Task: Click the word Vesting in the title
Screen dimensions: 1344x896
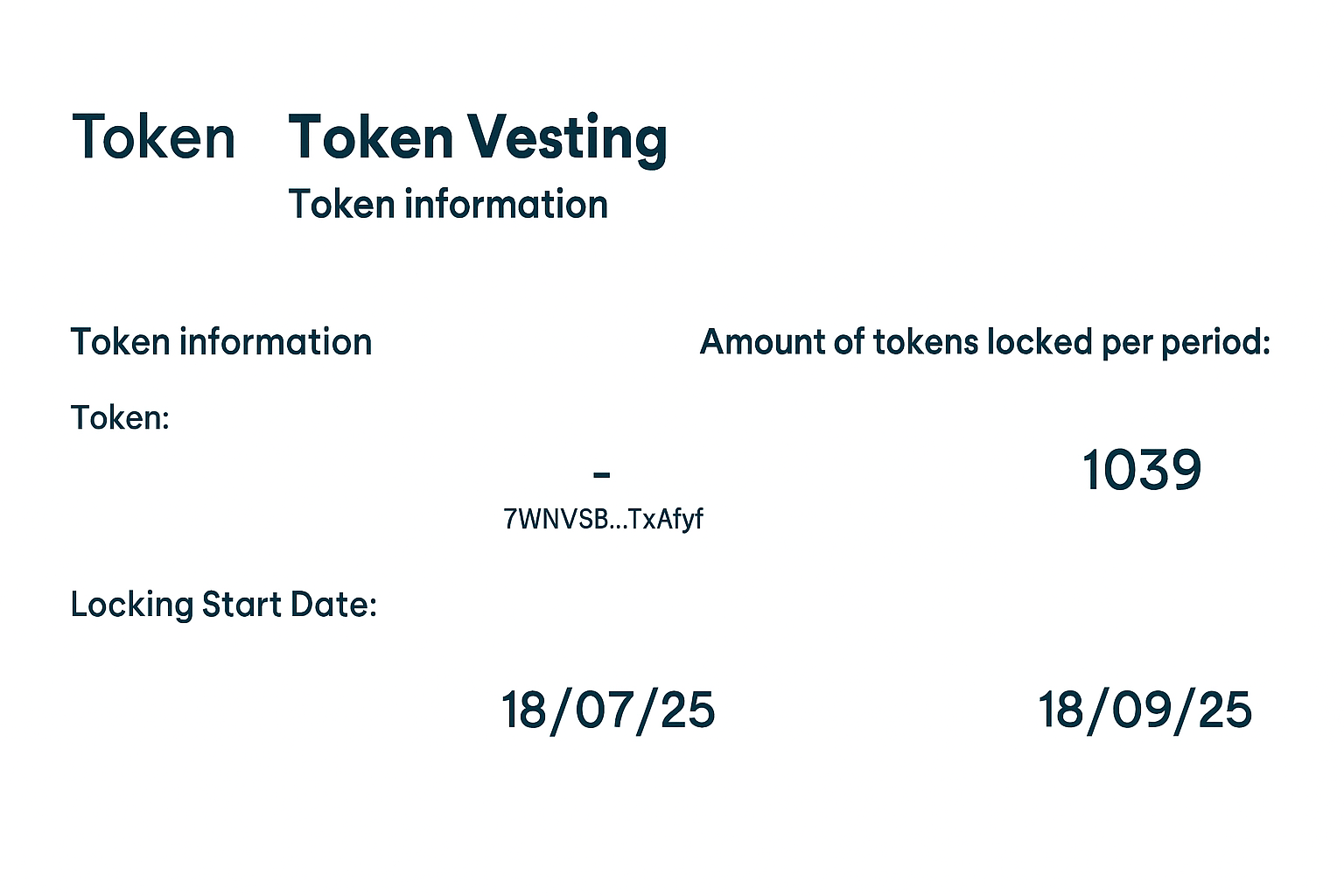Action: pos(567,139)
